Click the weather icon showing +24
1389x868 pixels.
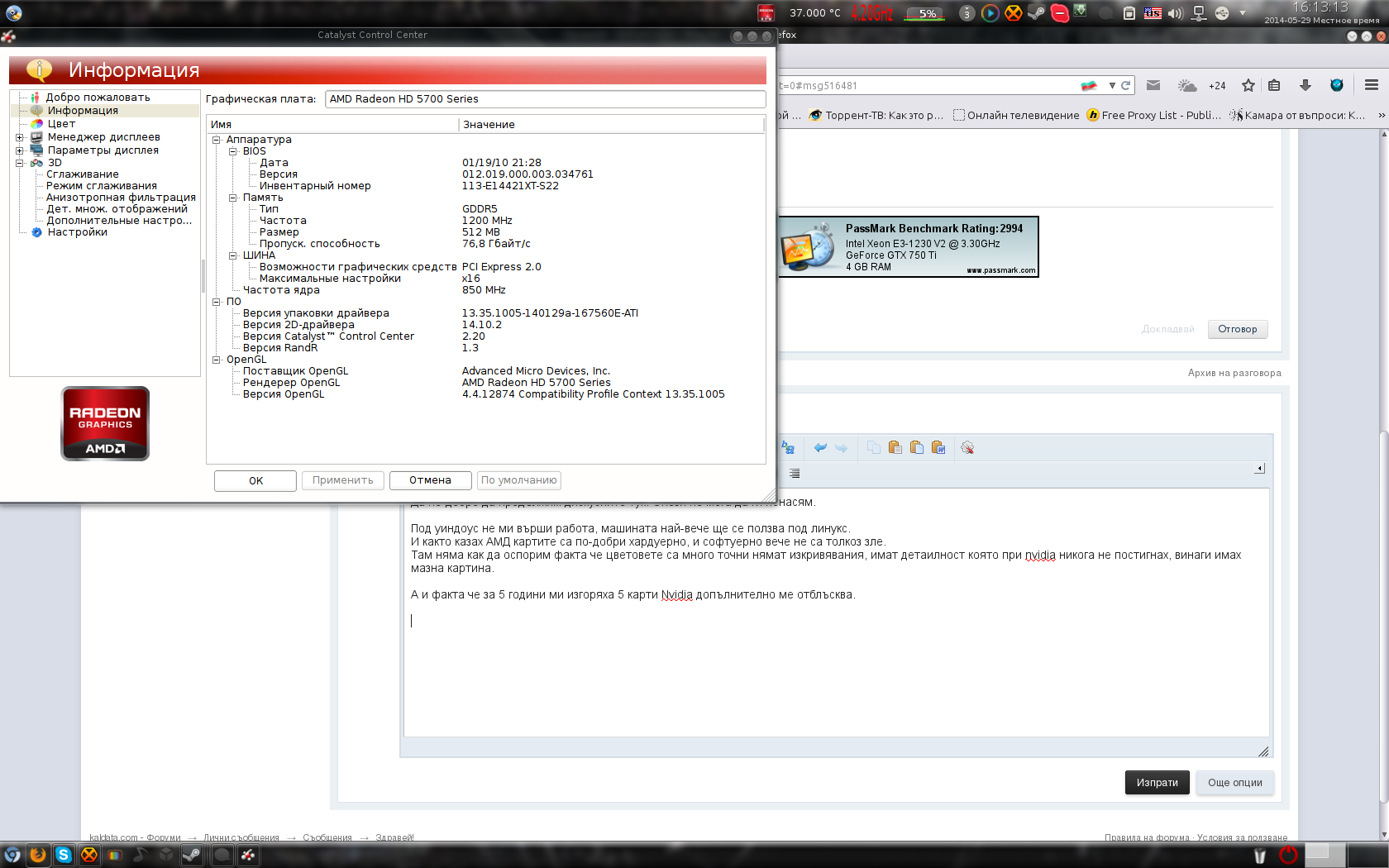[x=1187, y=85]
